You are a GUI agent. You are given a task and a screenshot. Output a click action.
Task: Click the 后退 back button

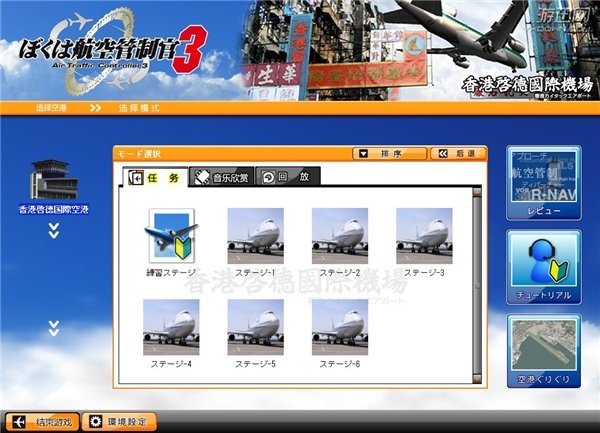pos(459,154)
